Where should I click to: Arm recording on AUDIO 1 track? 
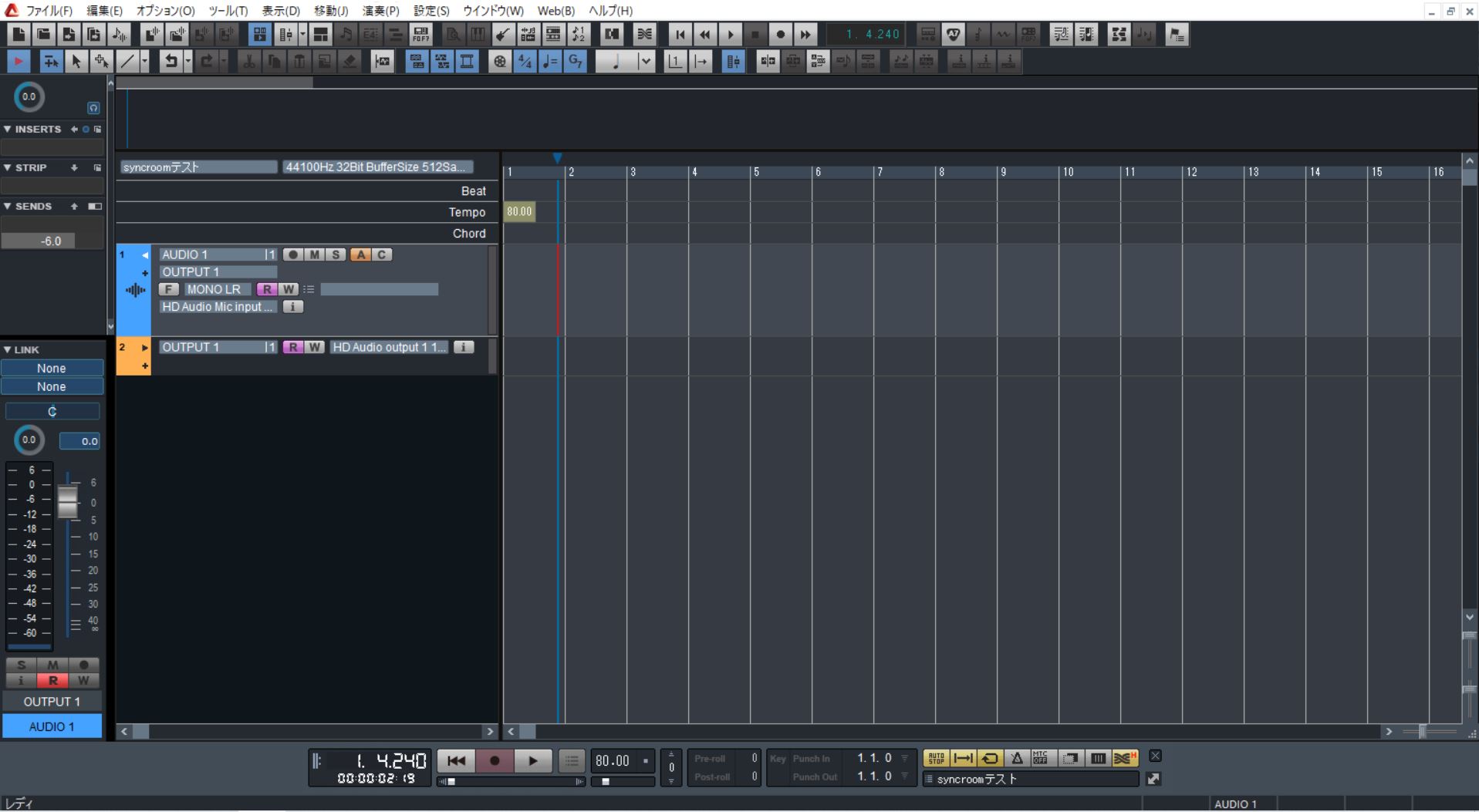click(x=292, y=254)
